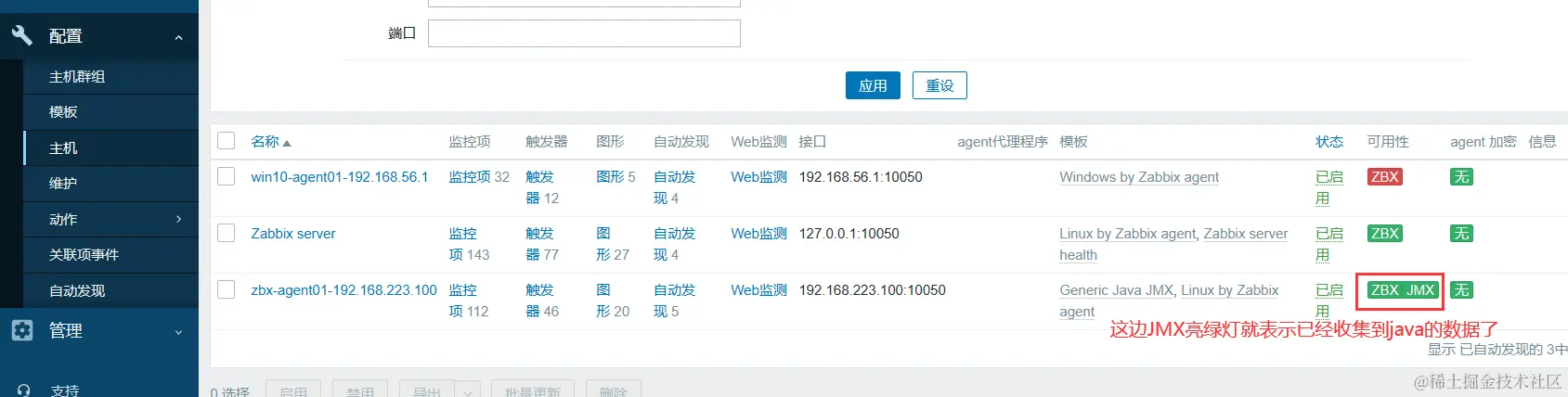
Task: Toggle the select-all hosts checkbox
Action: coord(227,141)
